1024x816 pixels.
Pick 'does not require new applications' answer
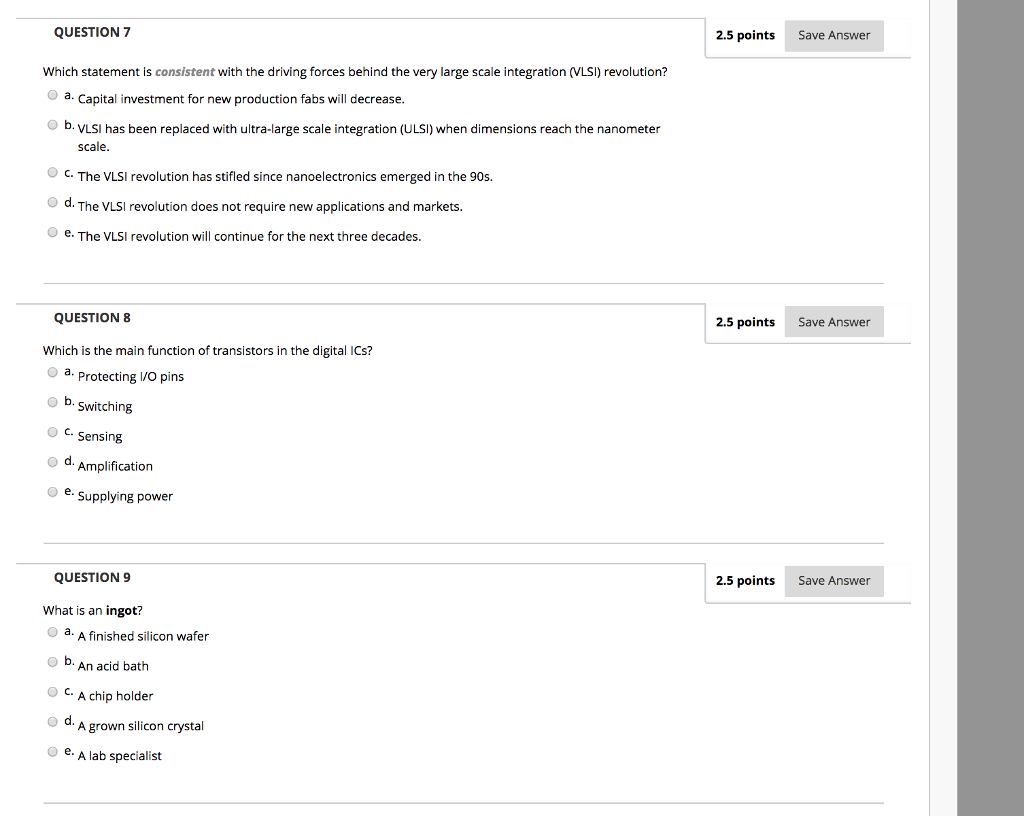pyautogui.click(x=52, y=203)
